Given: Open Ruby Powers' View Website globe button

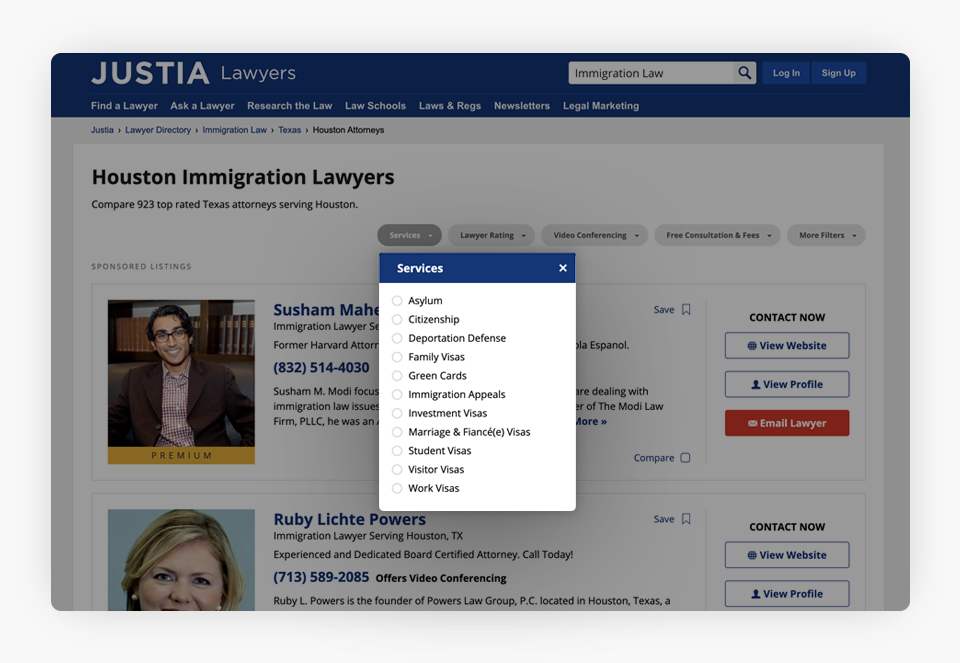Looking at the screenshot, I should pos(787,555).
